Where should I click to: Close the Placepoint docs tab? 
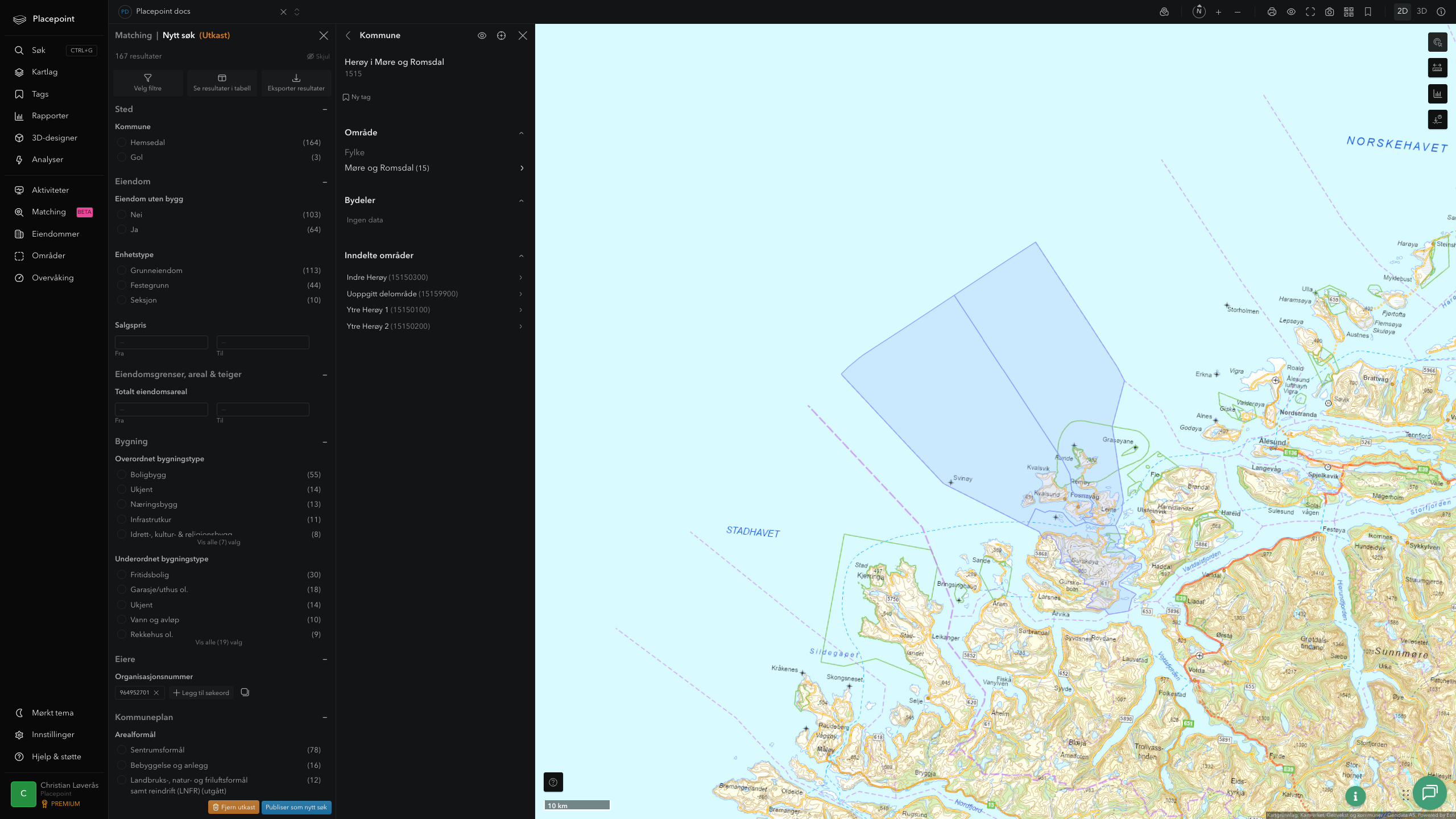pos(283,12)
